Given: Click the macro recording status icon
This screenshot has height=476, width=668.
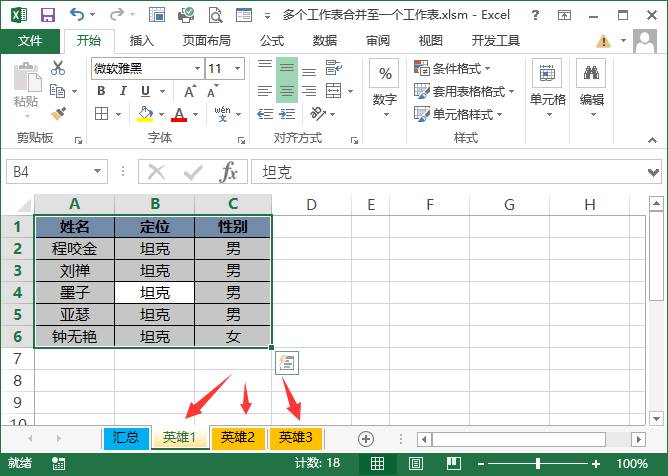Looking at the screenshot, I should coord(58,464).
